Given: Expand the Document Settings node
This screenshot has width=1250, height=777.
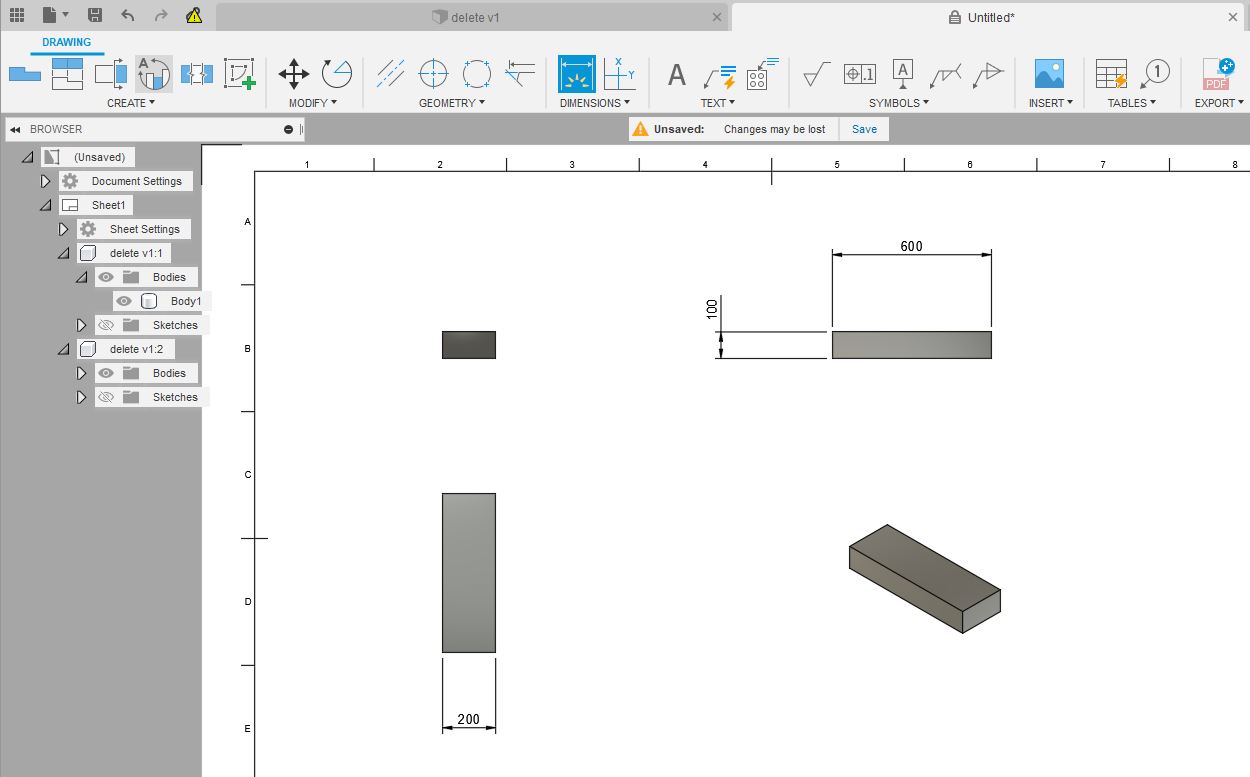Looking at the screenshot, I should (45, 181).
